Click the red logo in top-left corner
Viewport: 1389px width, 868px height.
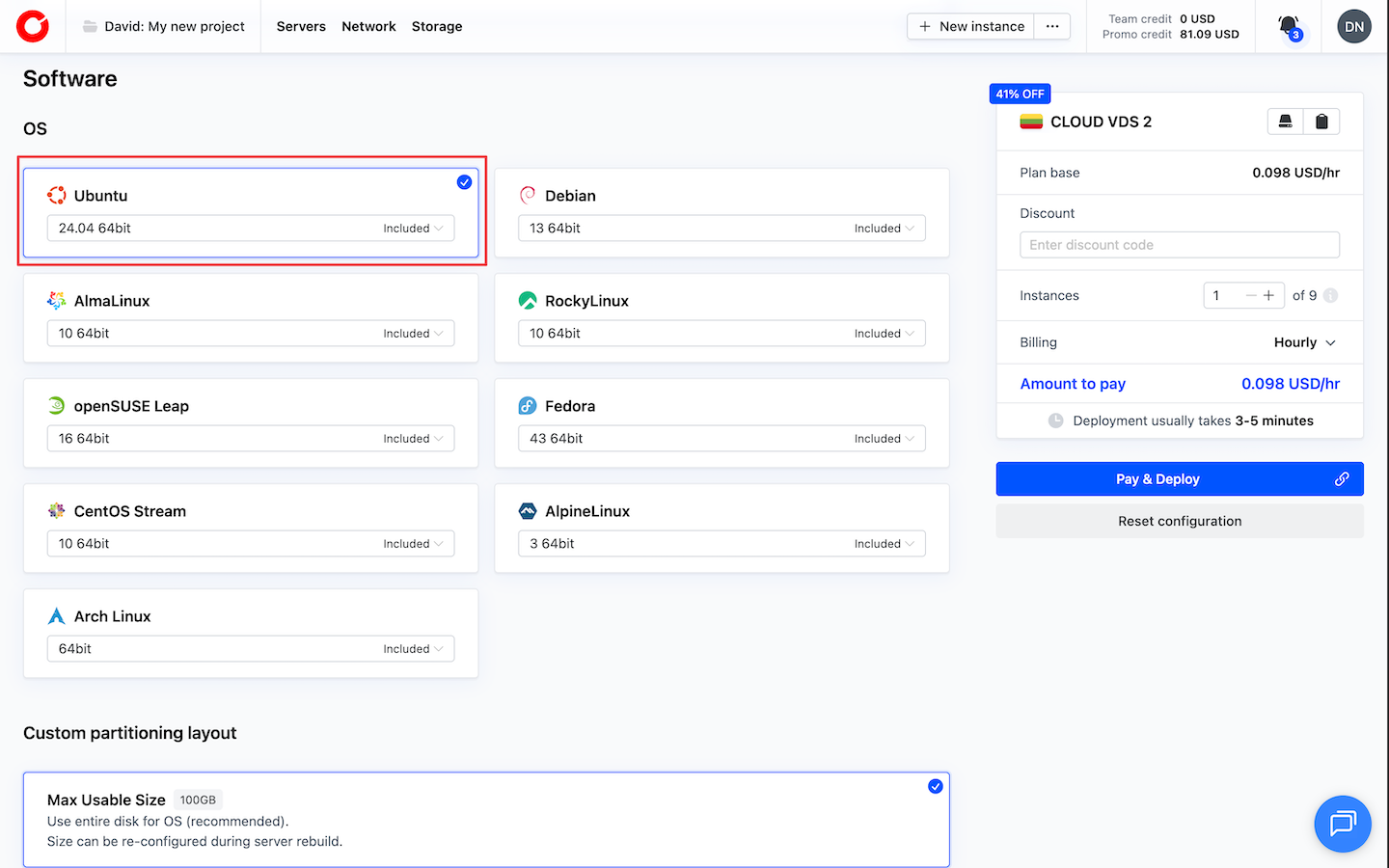(33, 26)
